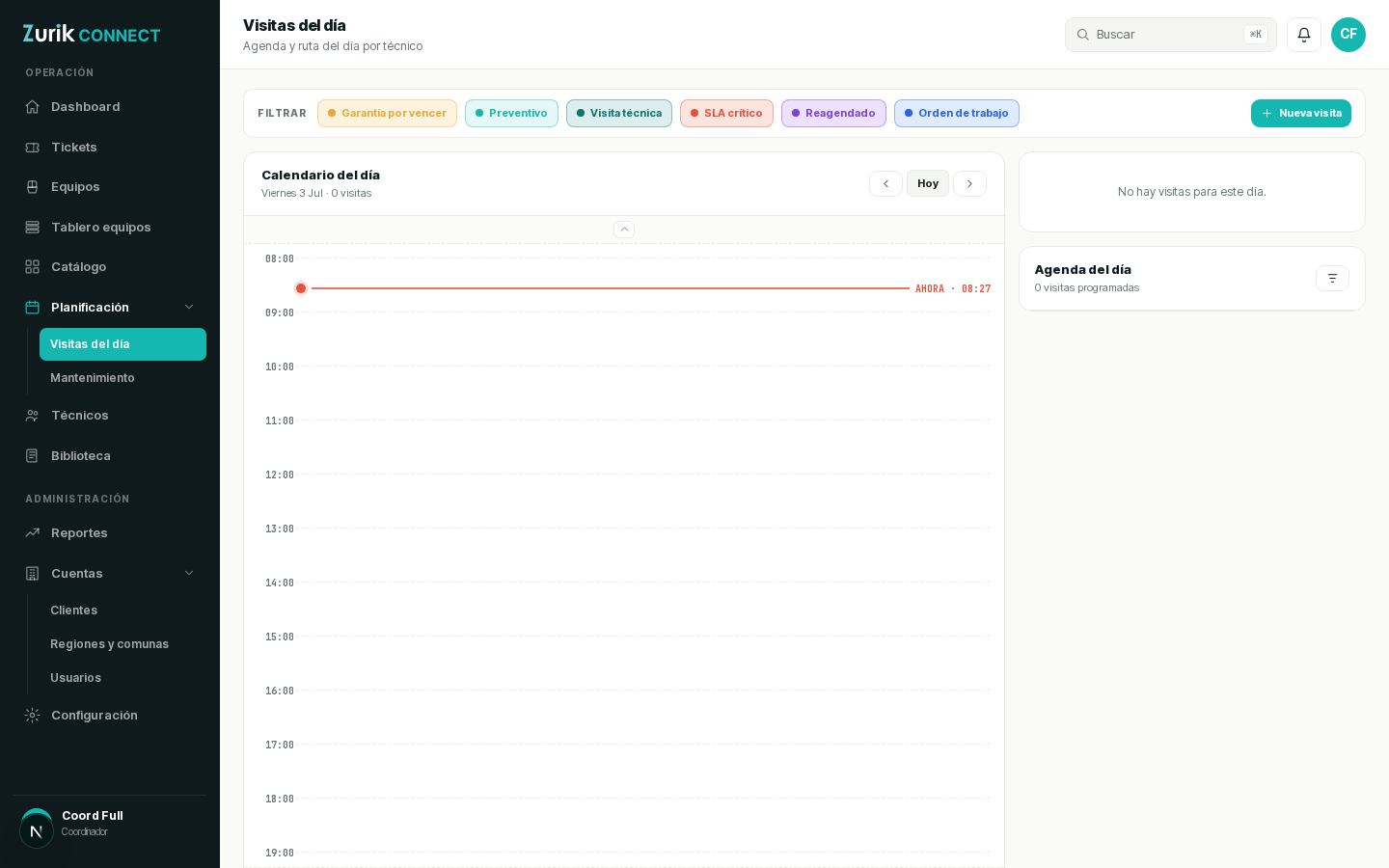Image resolution: width=1389 pixels, height=868 pixels.
Task: Jump to today with Hoy button
Action: (x=928, y=183)
